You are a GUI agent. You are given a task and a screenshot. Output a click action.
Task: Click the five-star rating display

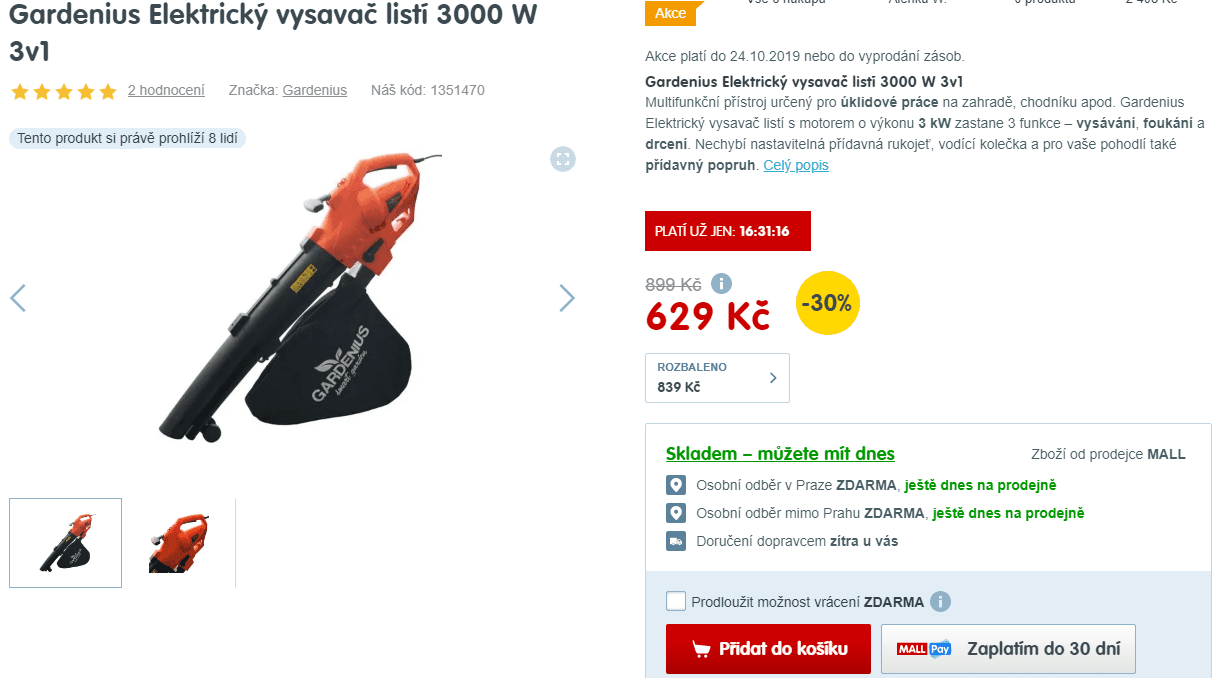[64, 91]
